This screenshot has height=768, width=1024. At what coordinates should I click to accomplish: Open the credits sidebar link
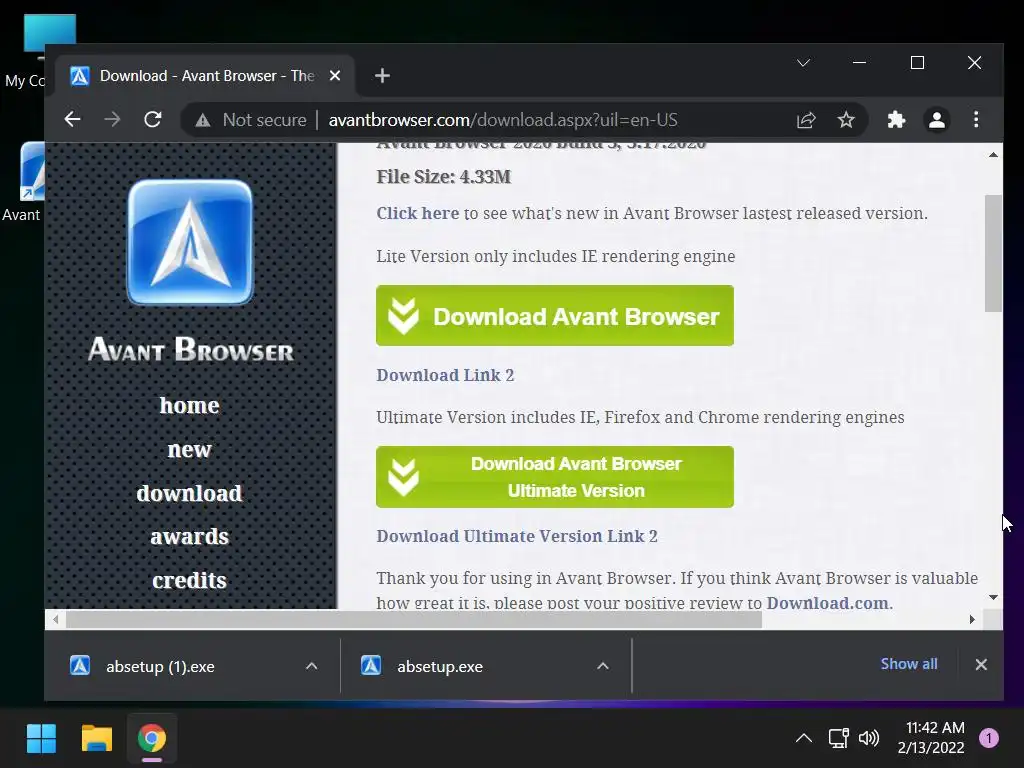click(189, 581)
